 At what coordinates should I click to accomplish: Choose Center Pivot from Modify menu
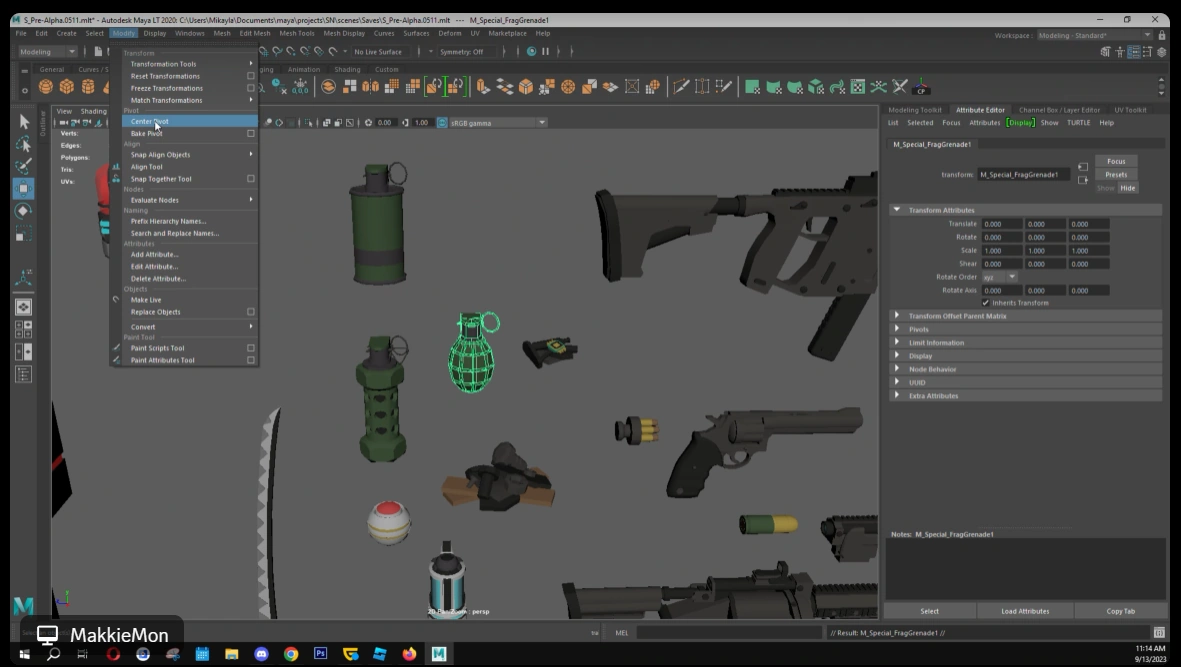[x=150, y=121]
